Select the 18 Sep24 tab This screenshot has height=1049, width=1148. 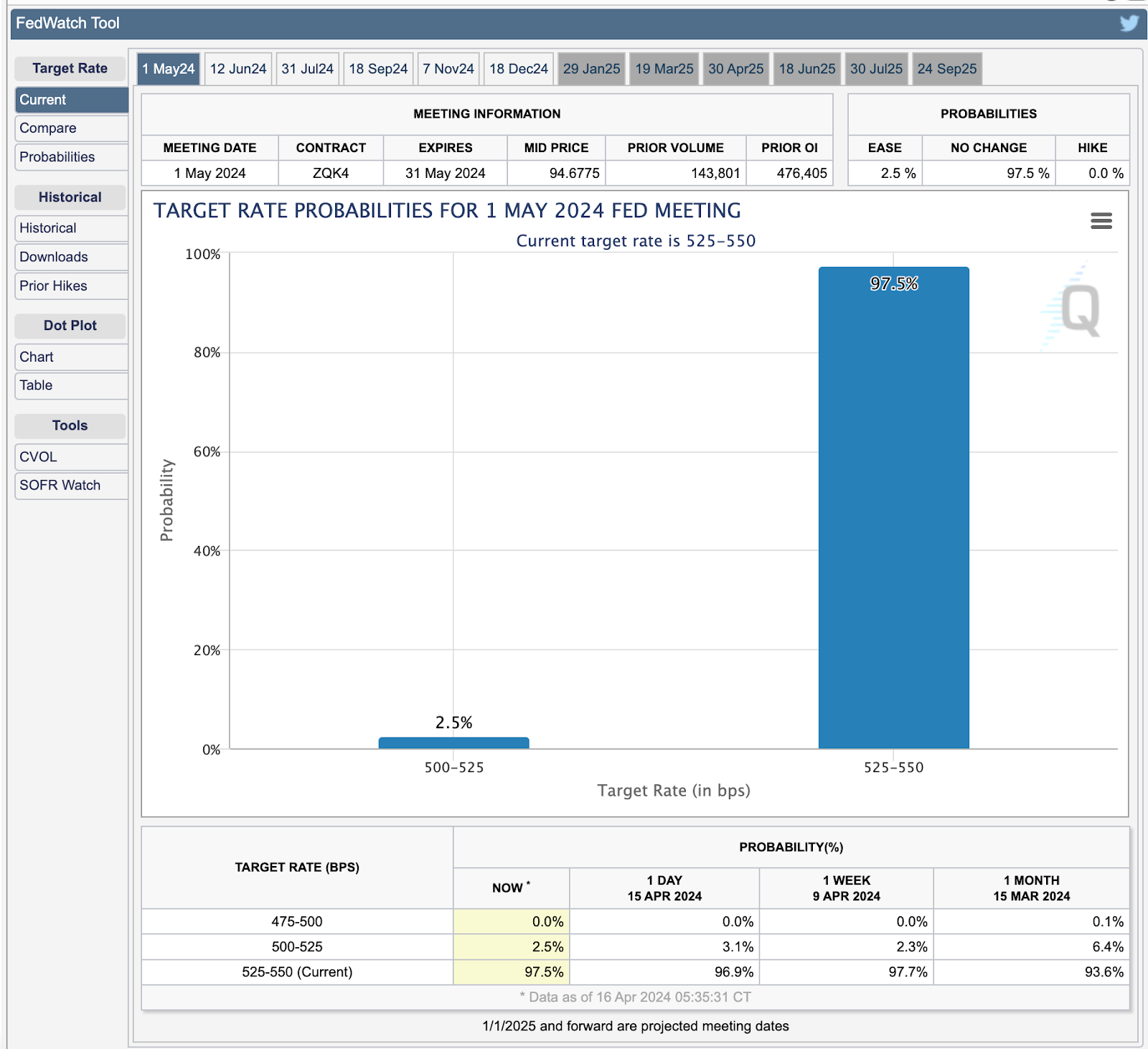(378, 69)
